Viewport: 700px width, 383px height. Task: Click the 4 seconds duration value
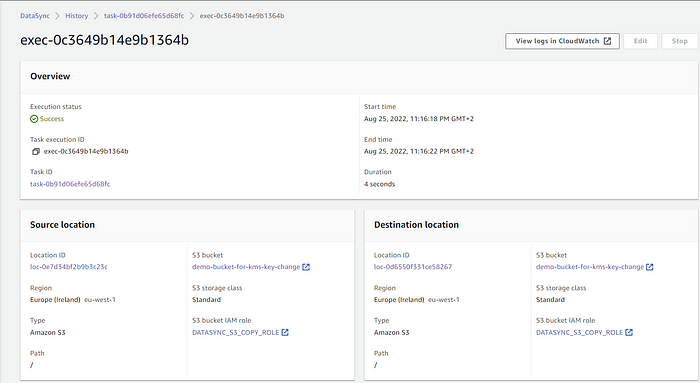379,184
